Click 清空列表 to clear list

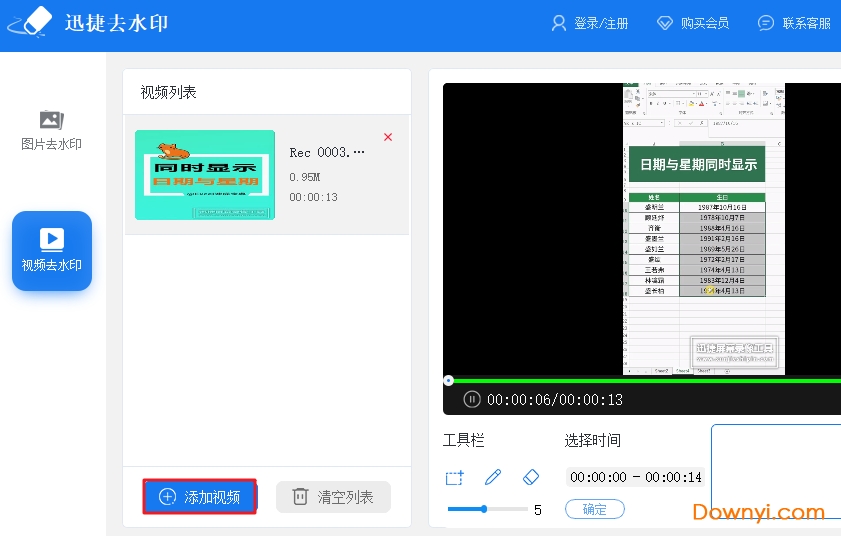333,497
